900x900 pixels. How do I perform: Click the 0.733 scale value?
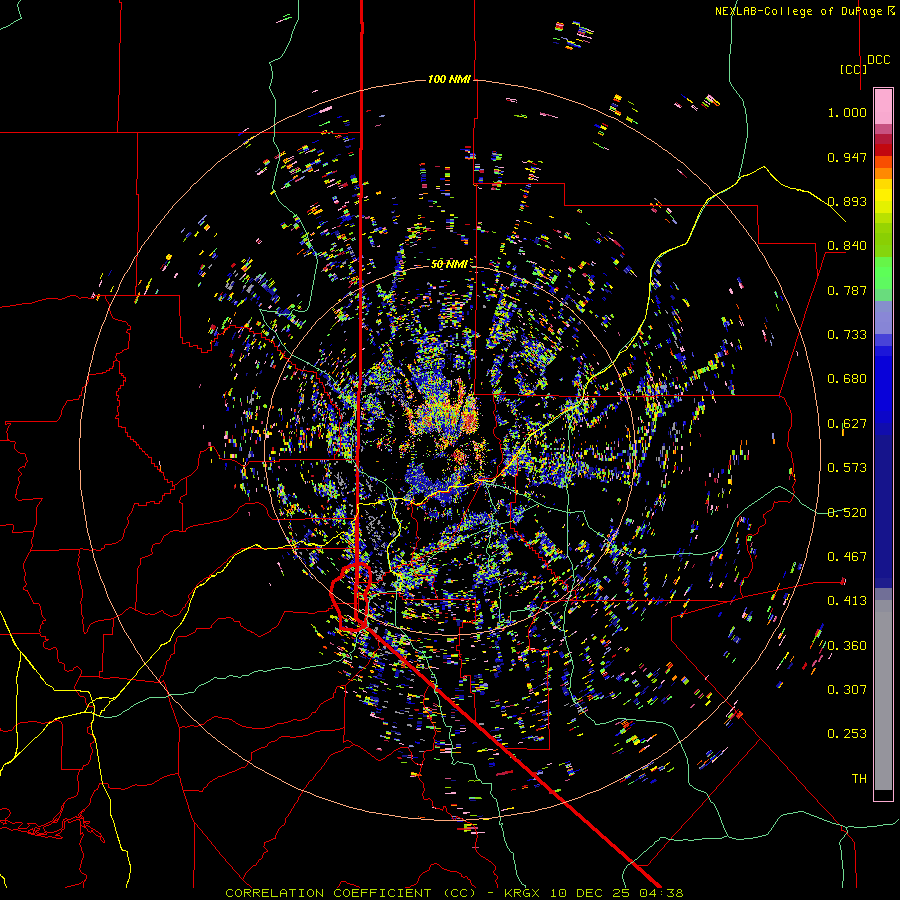(847, 335)
